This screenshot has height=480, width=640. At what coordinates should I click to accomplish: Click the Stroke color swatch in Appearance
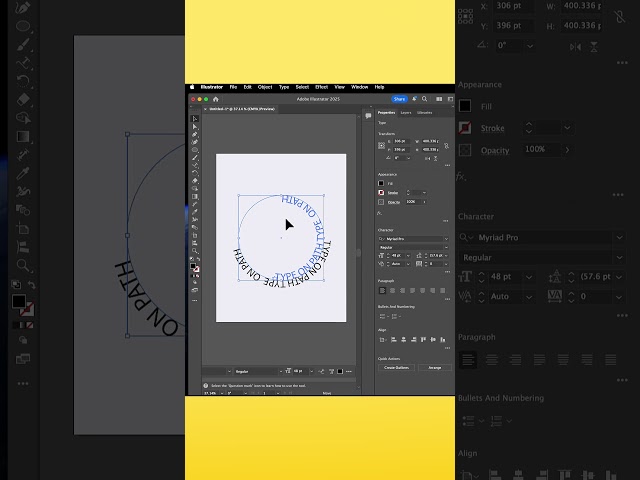point(381,193)
